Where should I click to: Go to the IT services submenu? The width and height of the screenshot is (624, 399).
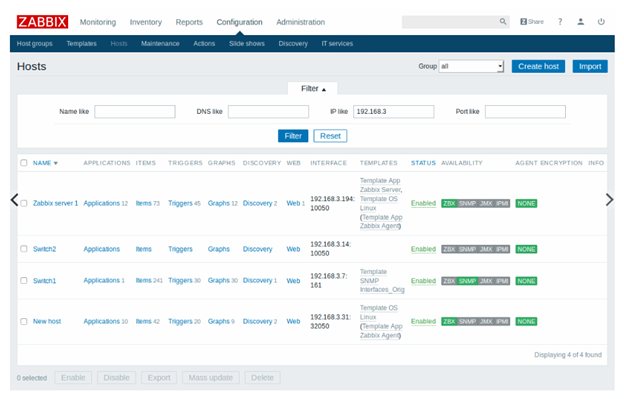[x=337, y=44]
